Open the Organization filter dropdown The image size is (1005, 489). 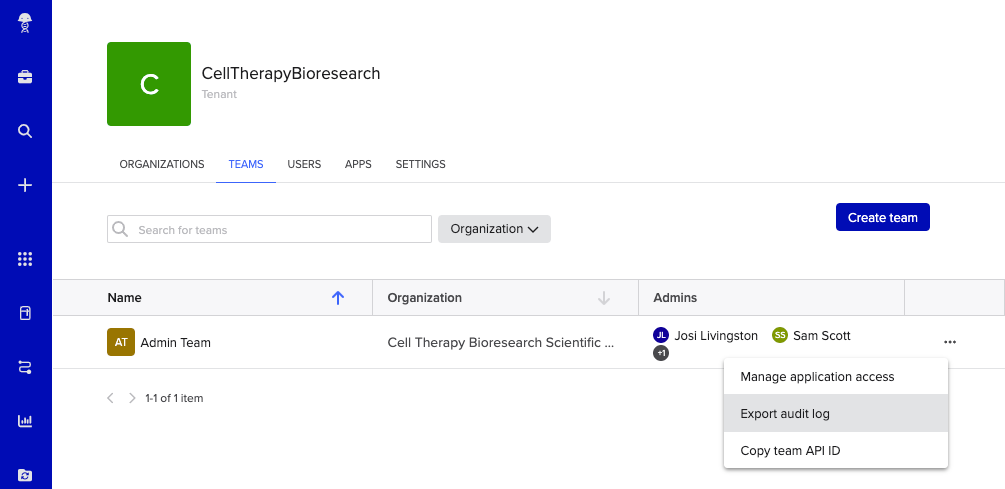pyautogui.click(x=494, y=229)
